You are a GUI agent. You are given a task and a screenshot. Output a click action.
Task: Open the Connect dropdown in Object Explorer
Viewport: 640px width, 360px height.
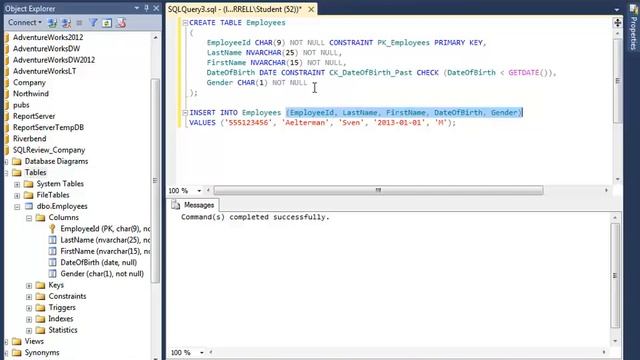point(25,23)
